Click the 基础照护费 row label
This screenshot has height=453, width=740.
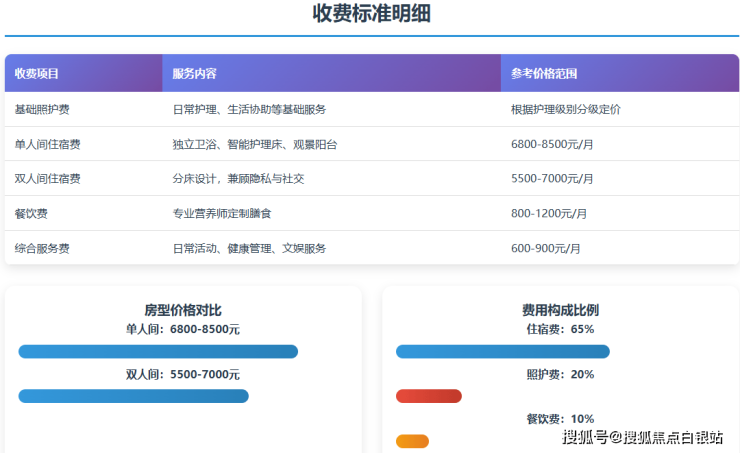coord(42,109)
